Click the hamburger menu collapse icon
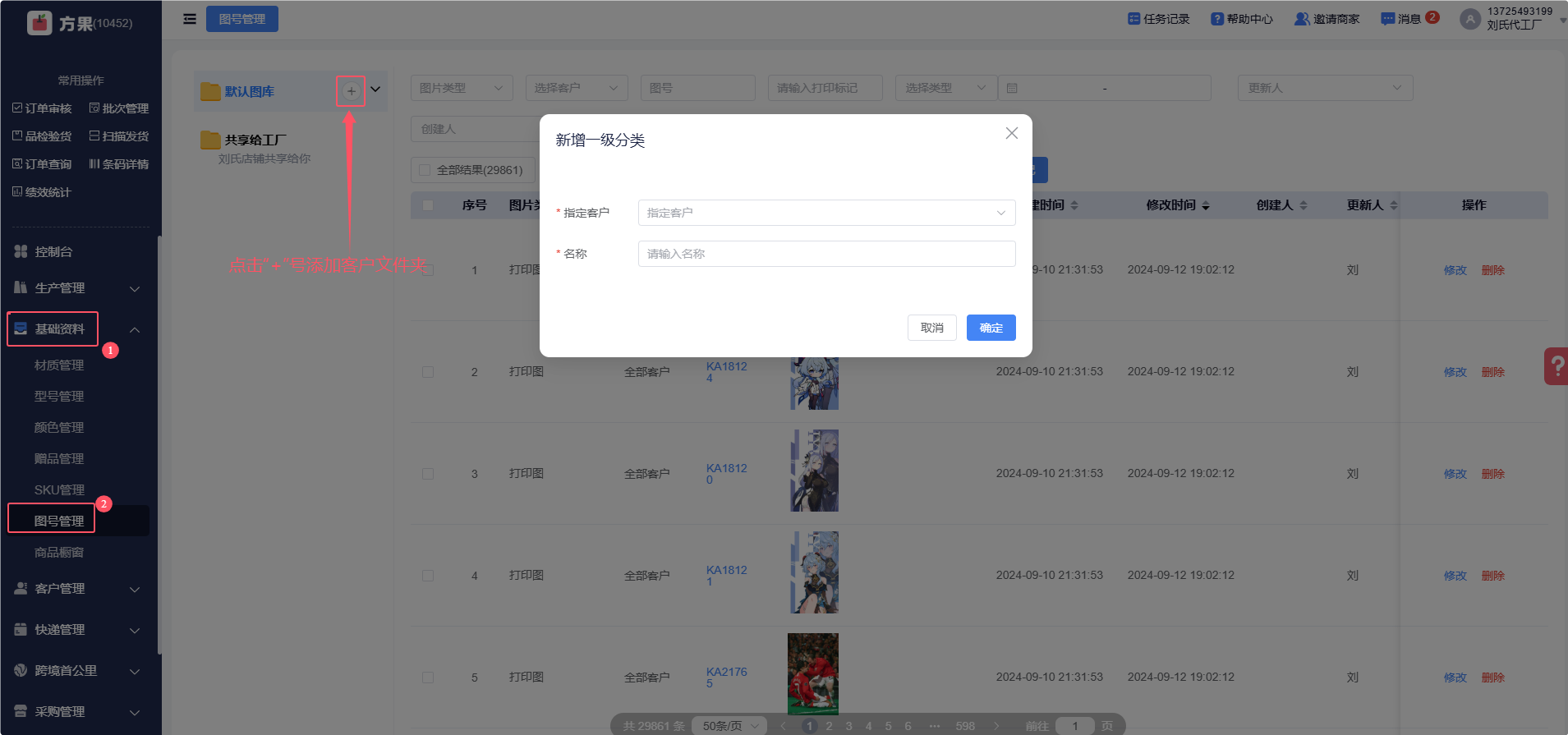This screenshot has width=1568, height=735. pyautogui.click(x=190, y=19)
